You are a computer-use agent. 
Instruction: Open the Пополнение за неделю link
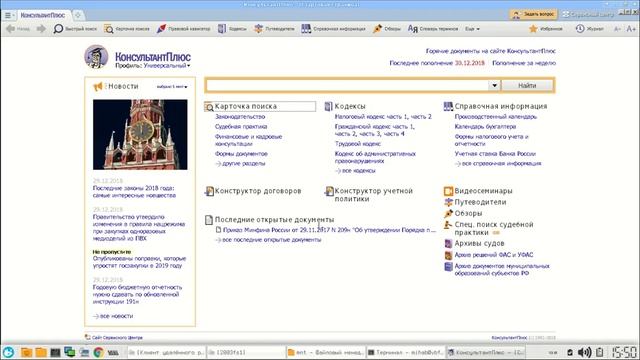click(x=524, y=63)
